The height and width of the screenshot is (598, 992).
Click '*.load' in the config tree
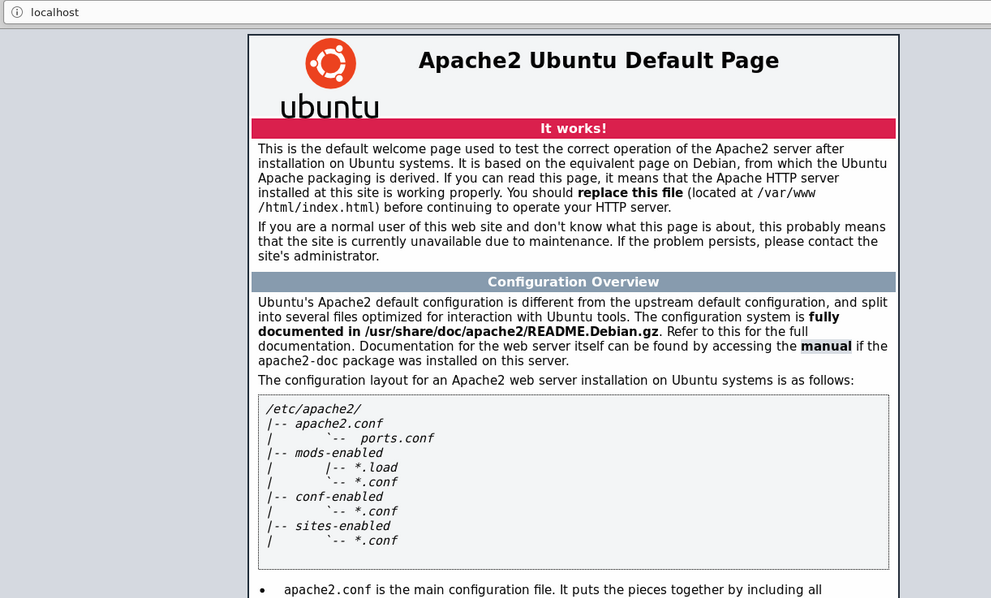[375, 468]
